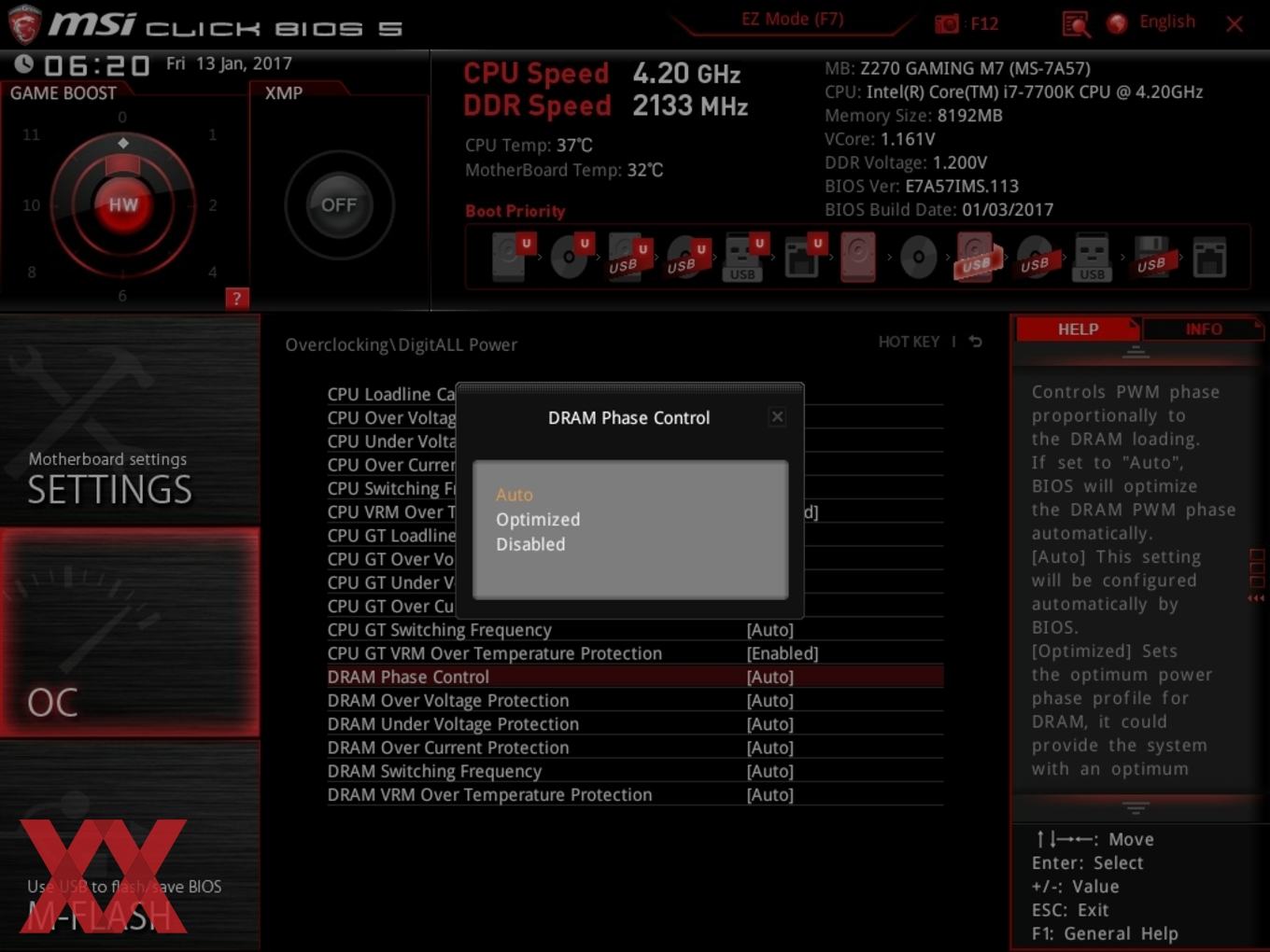Select the UEFI CD/DVD boot device icon
Image resolution: width=1270 pixels, height=952 pixels.
[571, 258]
